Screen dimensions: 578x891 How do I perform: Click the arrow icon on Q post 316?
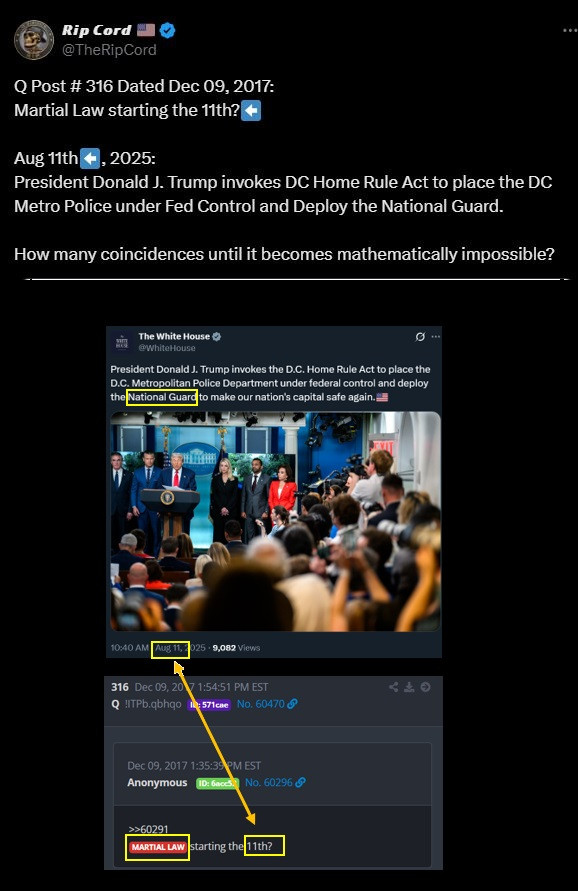[425, 687]
